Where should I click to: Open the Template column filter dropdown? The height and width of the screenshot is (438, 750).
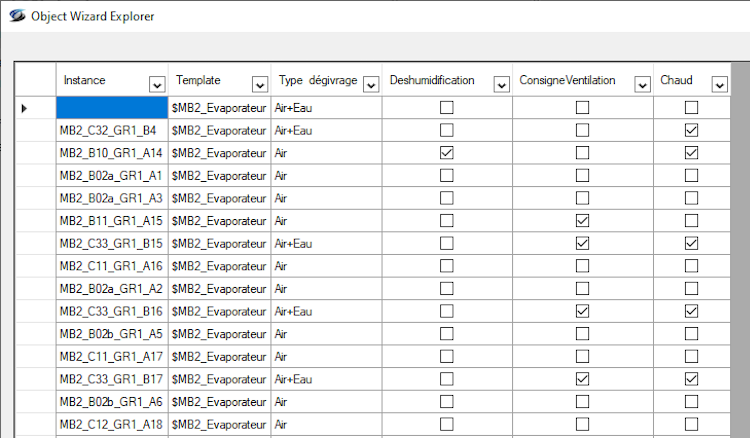260,85
